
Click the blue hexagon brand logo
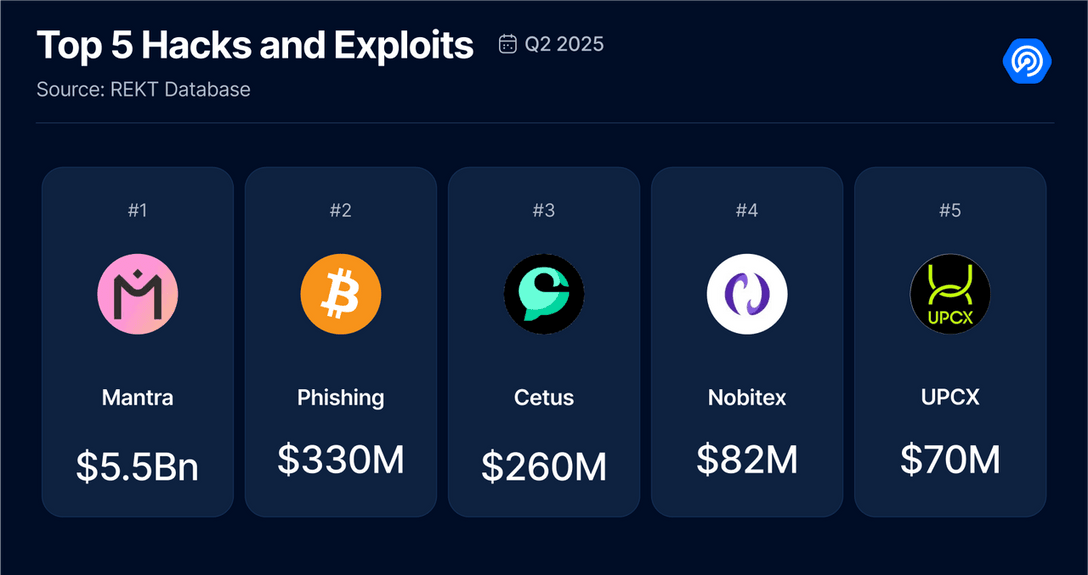click(x=1028, y=61)
